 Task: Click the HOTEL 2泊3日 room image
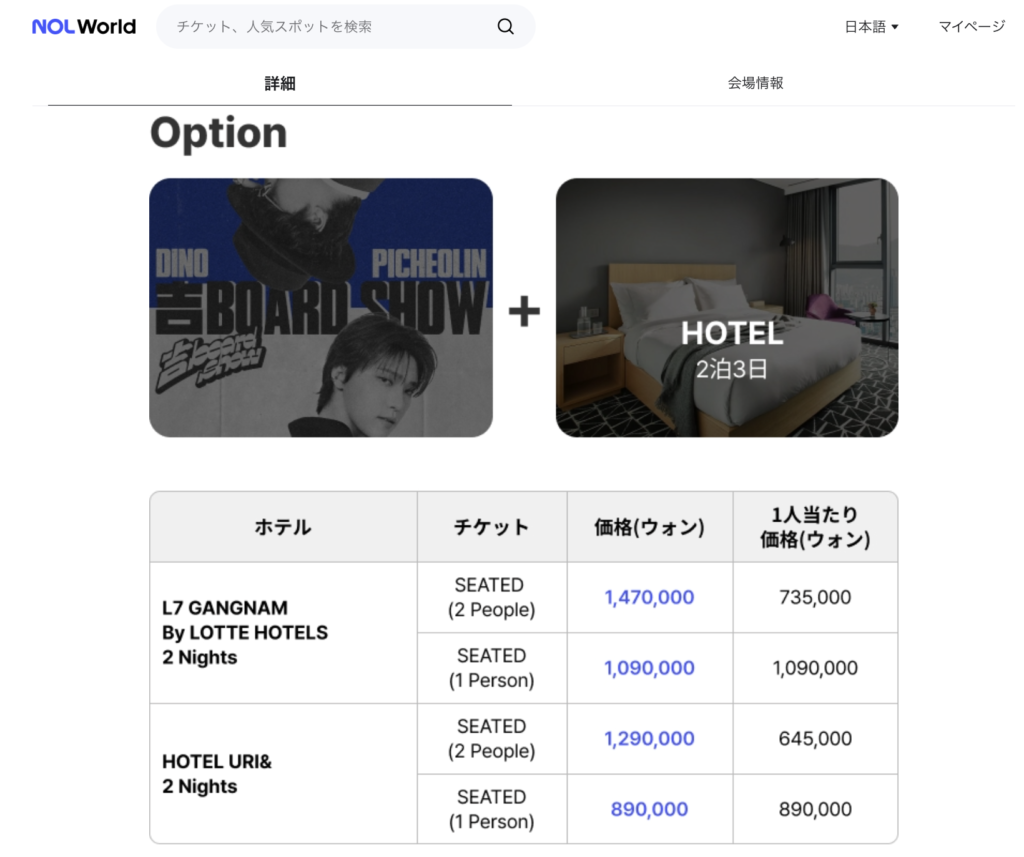click(727, 308)
